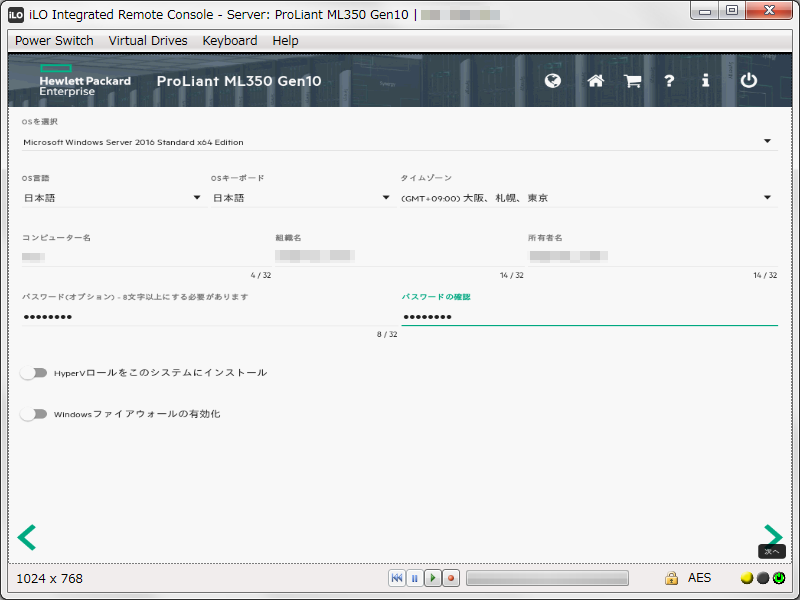Open the Virtual Drives menu

147,40
